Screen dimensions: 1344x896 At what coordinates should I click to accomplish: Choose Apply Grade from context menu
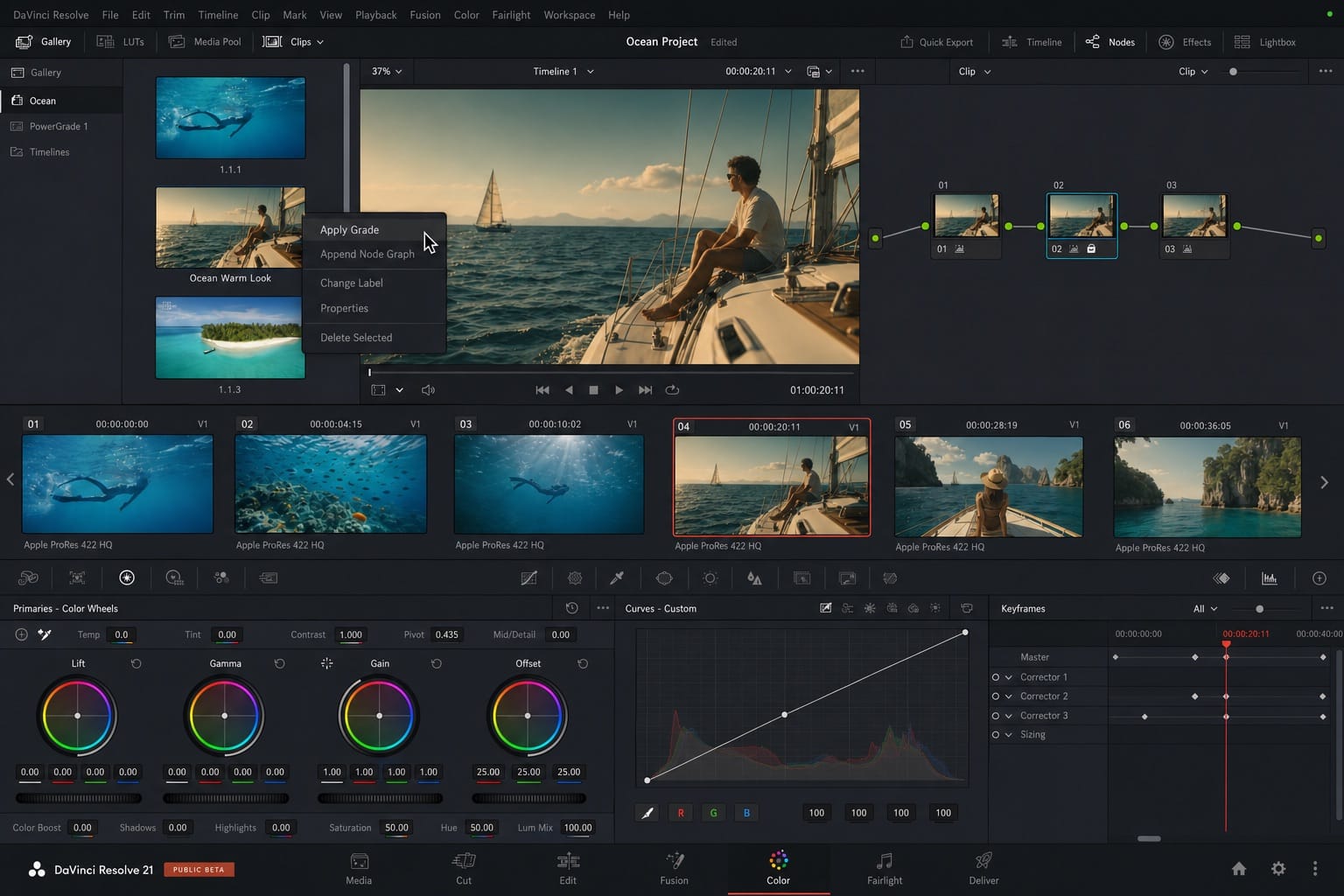[x=374, y=230]
